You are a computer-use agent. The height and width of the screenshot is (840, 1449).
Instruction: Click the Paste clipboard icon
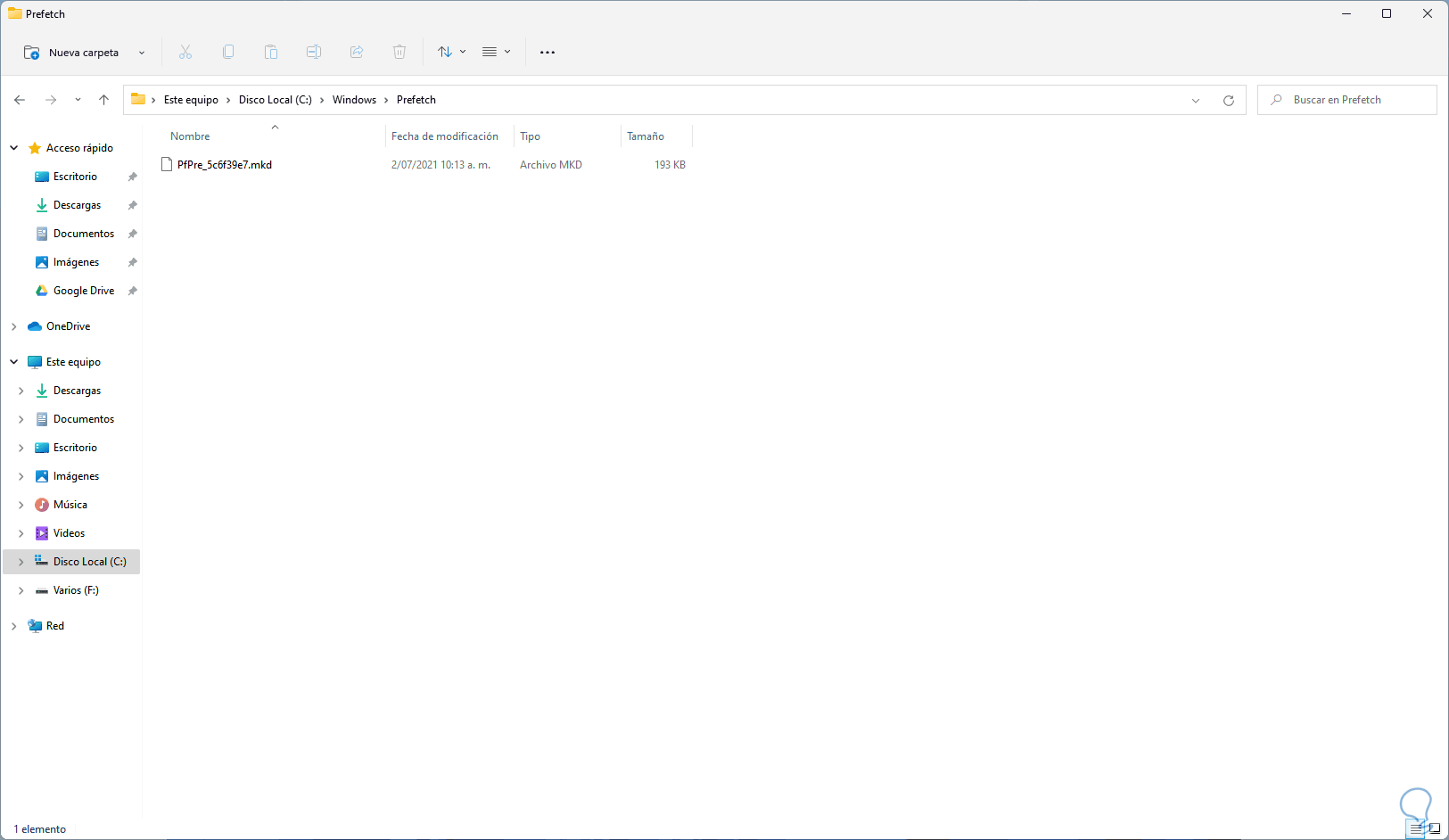pos(271,53)
